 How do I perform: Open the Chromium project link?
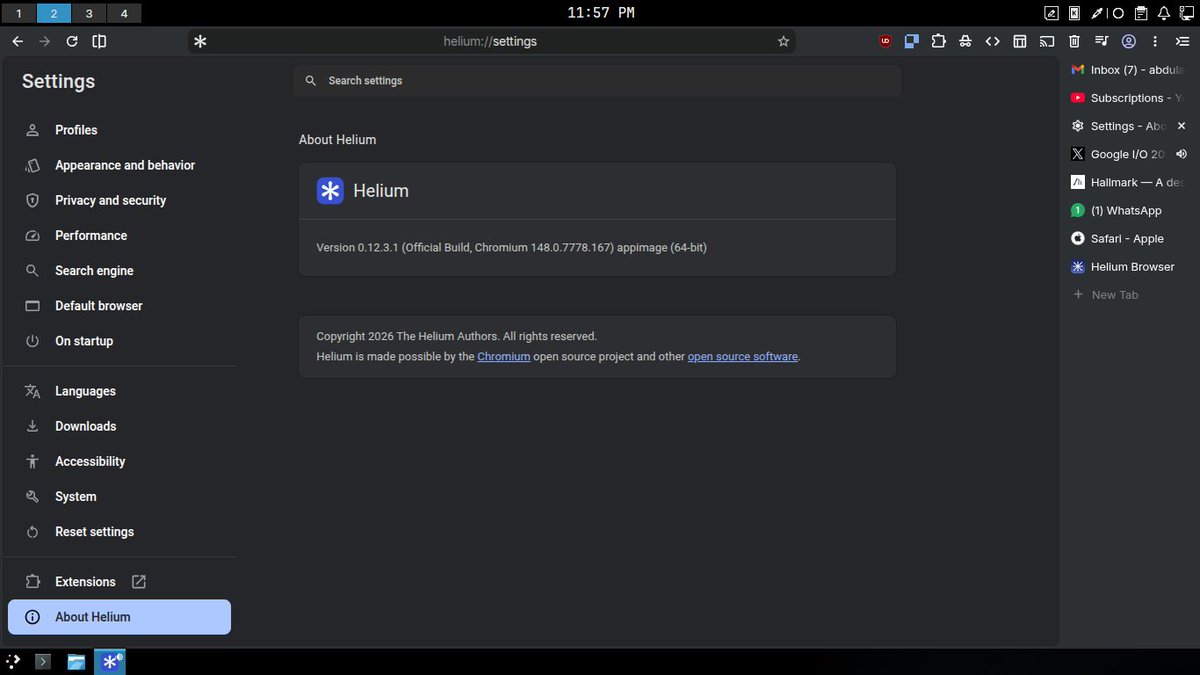click(x=503, y=356)
